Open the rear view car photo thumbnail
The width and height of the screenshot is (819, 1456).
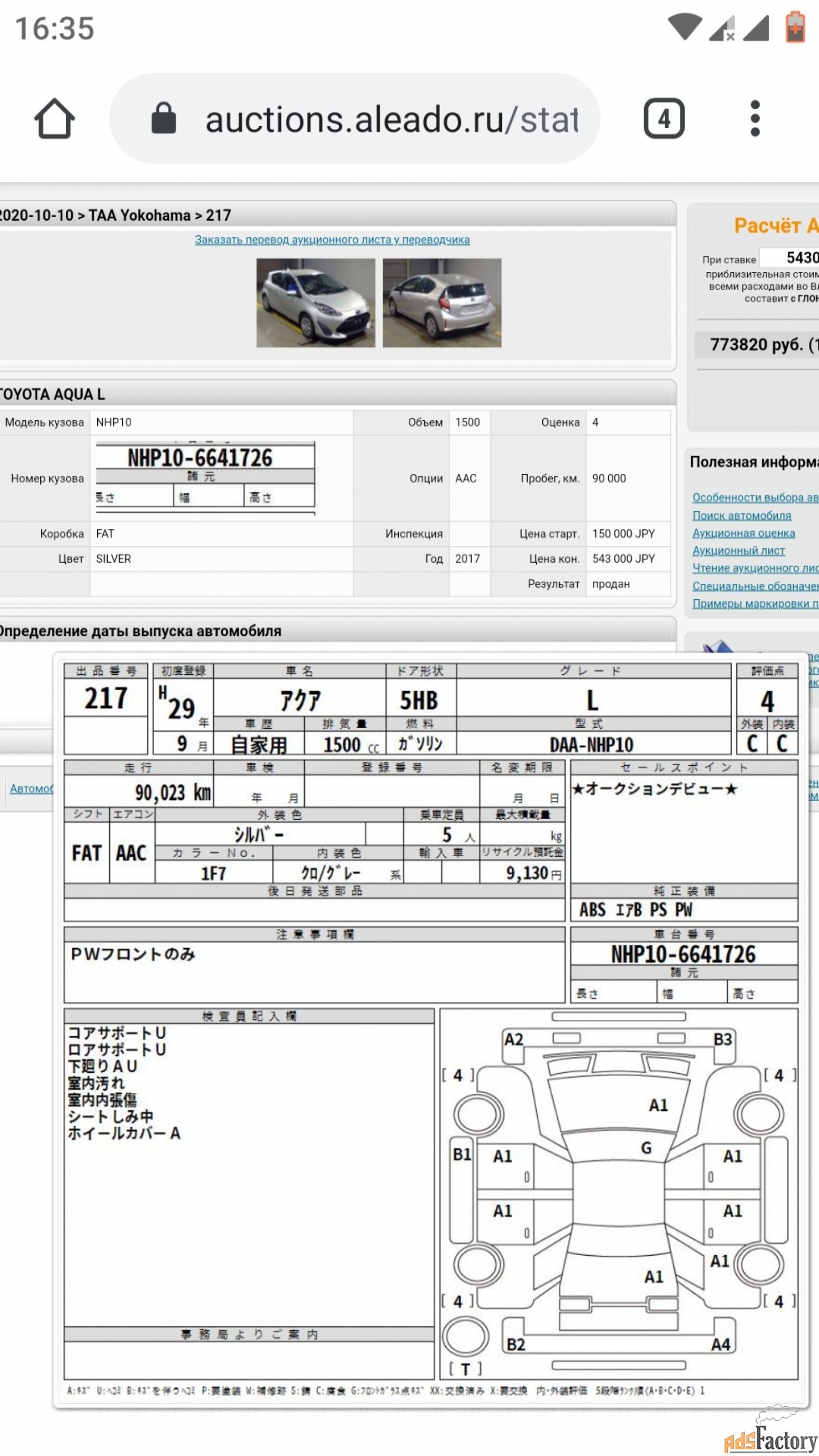pos(442,303)
